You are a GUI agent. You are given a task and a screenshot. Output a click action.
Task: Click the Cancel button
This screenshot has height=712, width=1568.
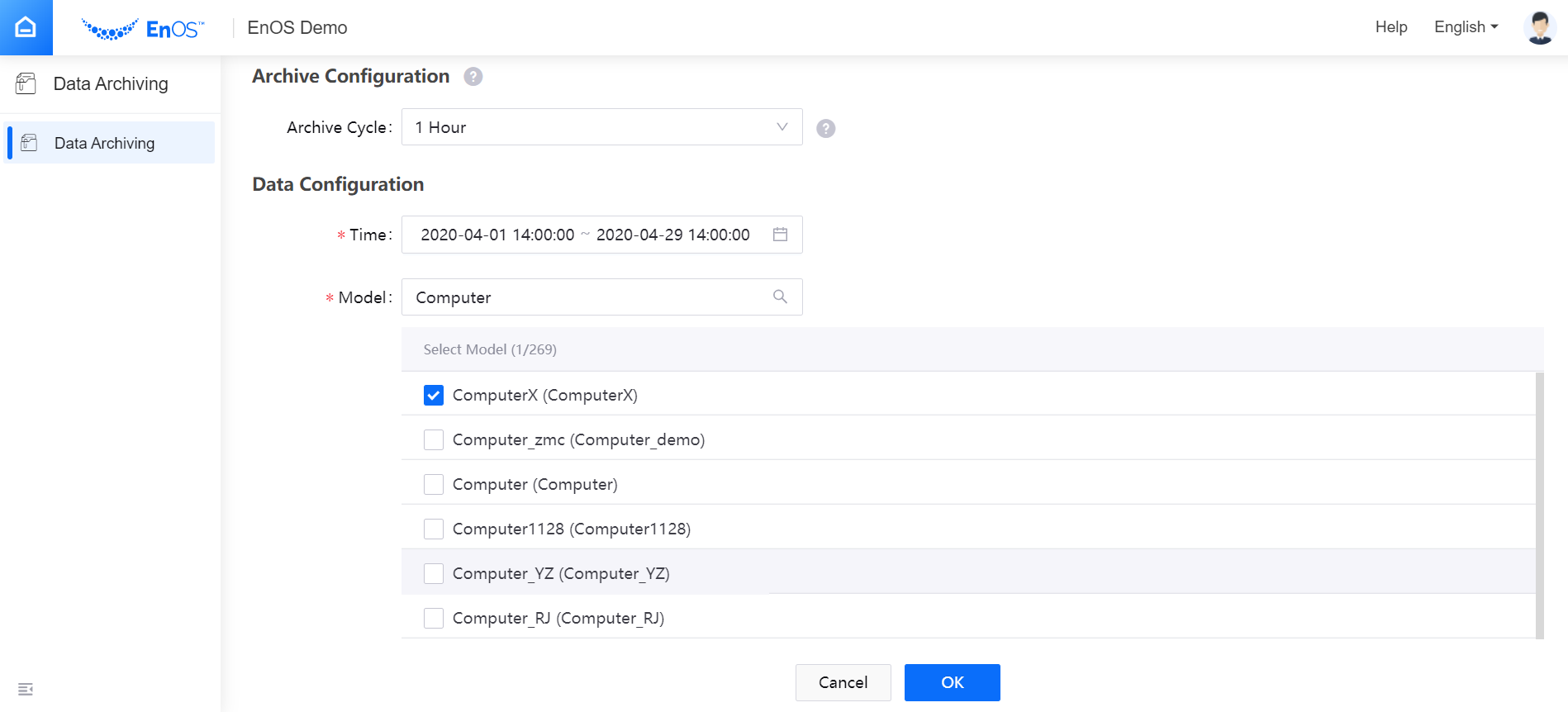843,682
